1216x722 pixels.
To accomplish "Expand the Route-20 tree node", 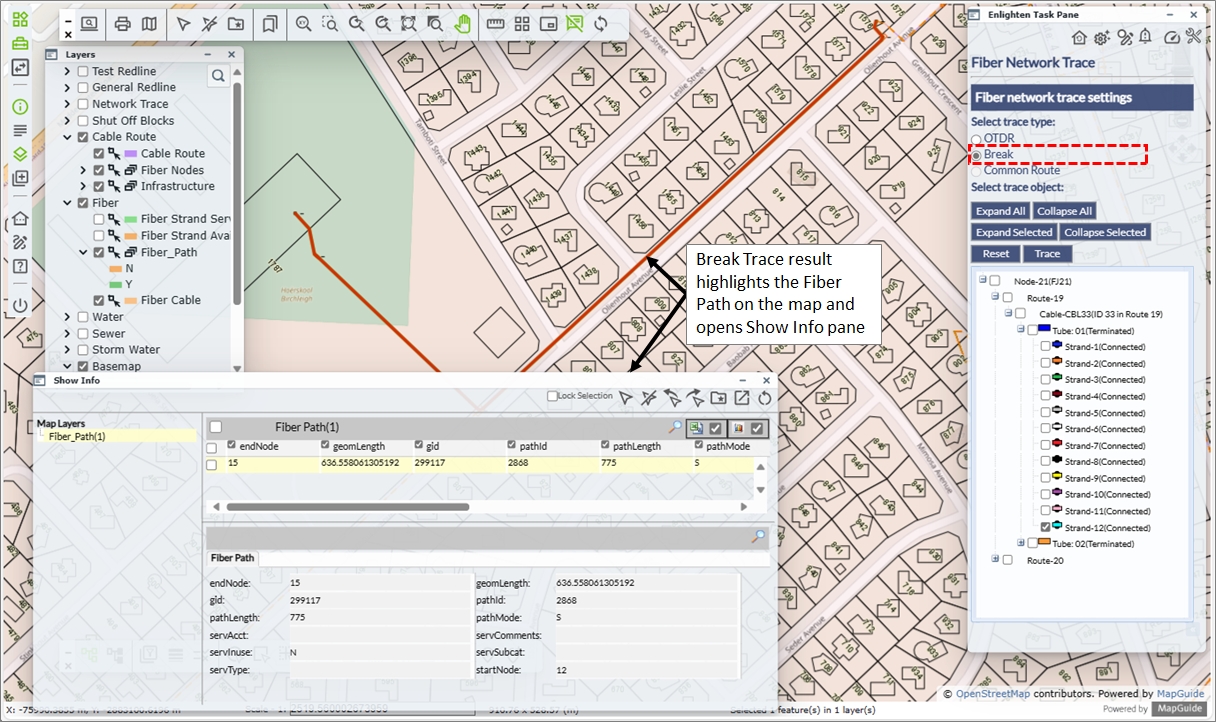I will coord(996,560).
